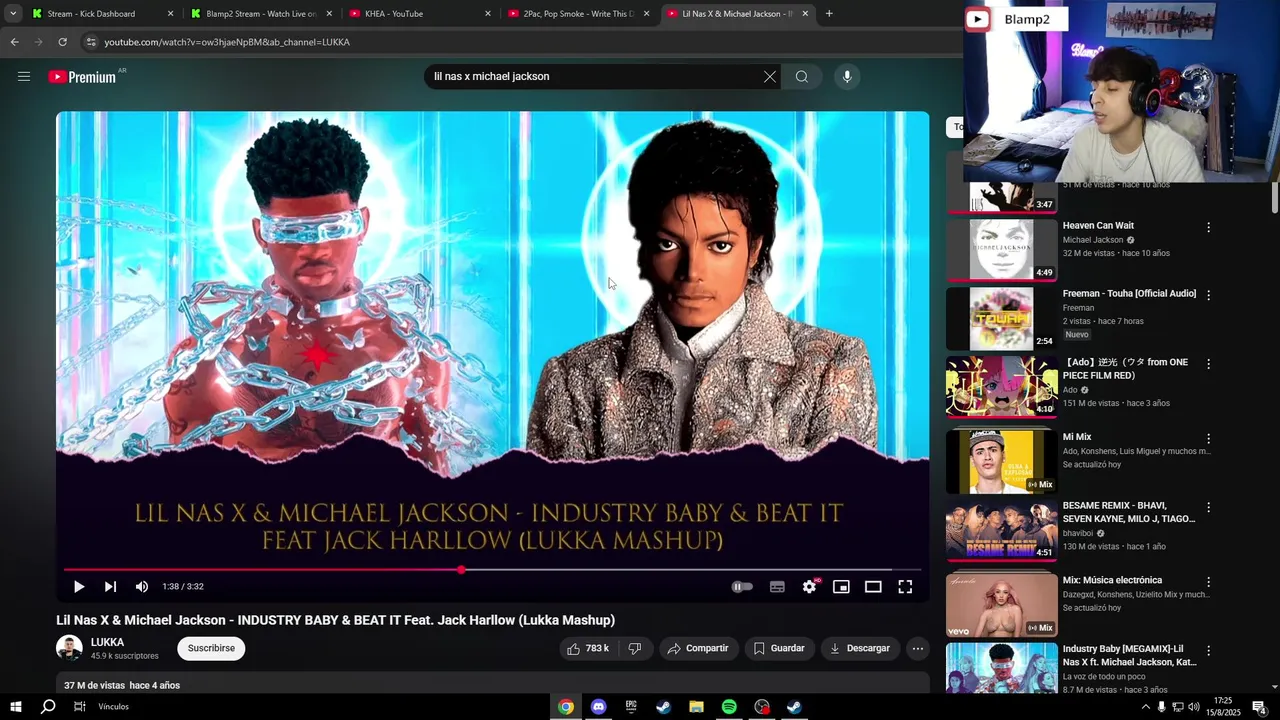Open File Explorer from taskbar
Image resolution: width=1280 pixels, height=720 pixels.
pyautogui.click(x=696, y=707)
